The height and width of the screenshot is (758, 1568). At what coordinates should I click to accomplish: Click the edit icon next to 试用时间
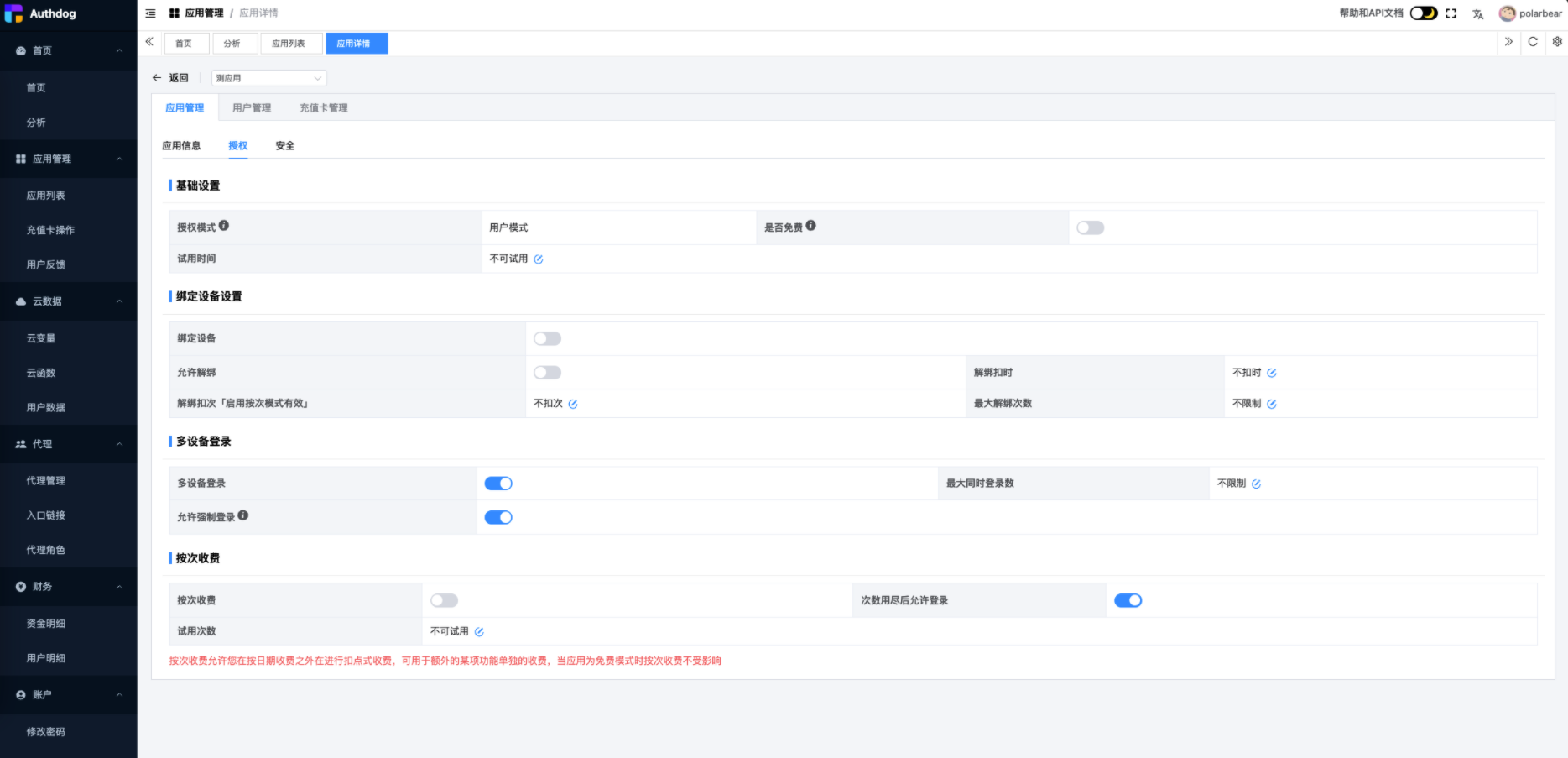539,259
